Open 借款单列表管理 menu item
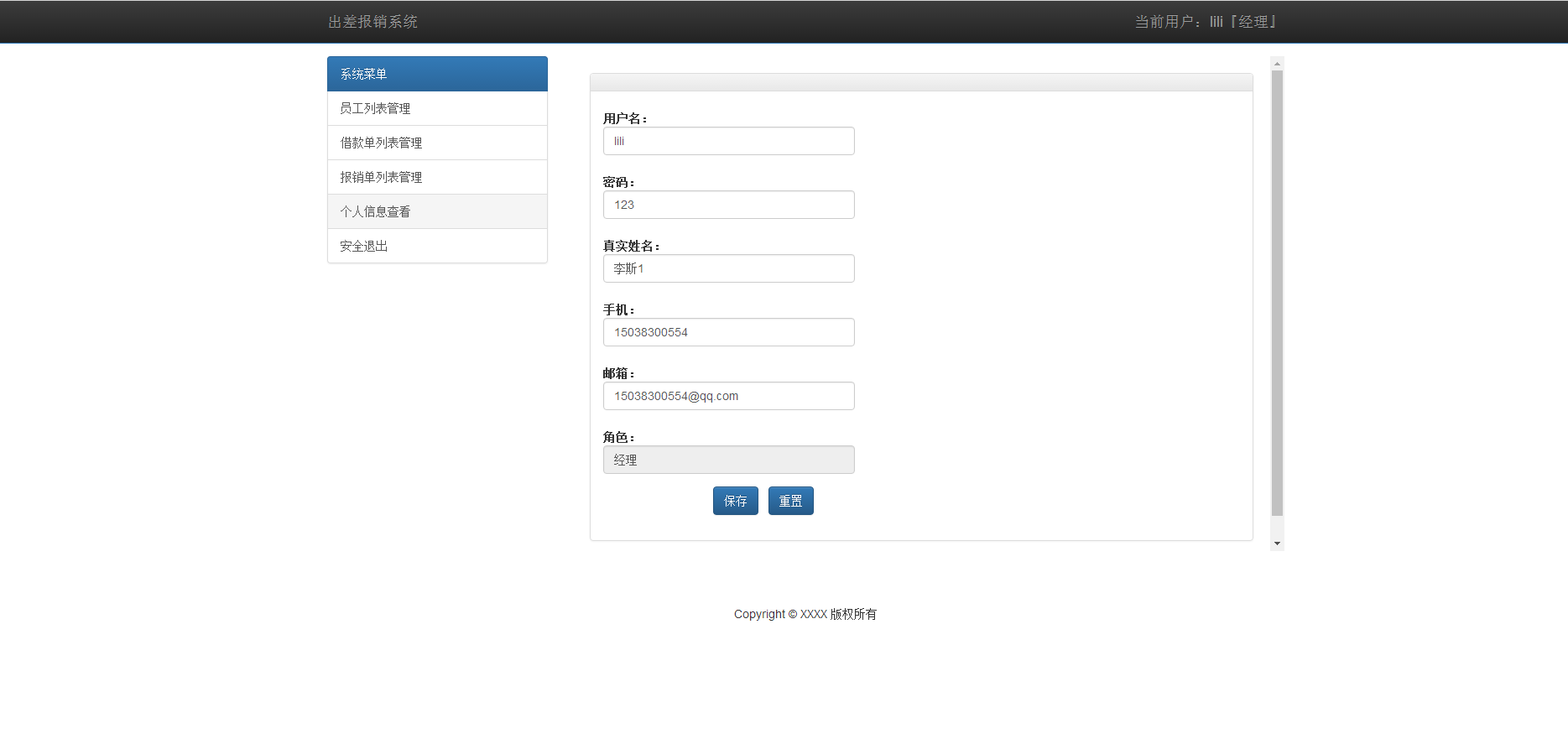 point(437,143)
